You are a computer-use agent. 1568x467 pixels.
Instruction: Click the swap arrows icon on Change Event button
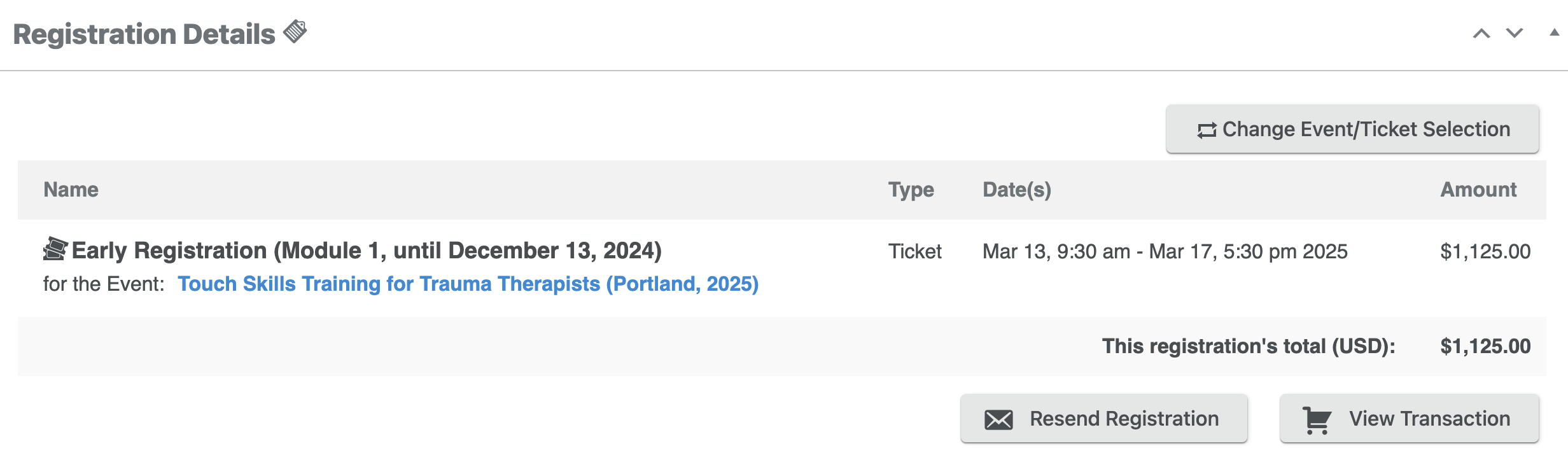coord(1207,130)
